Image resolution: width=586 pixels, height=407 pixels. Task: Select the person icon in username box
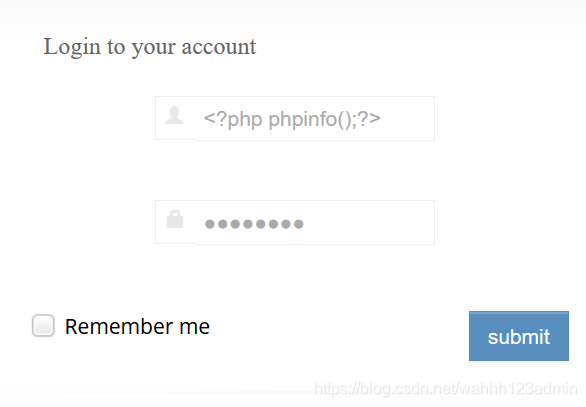[175, 115]
